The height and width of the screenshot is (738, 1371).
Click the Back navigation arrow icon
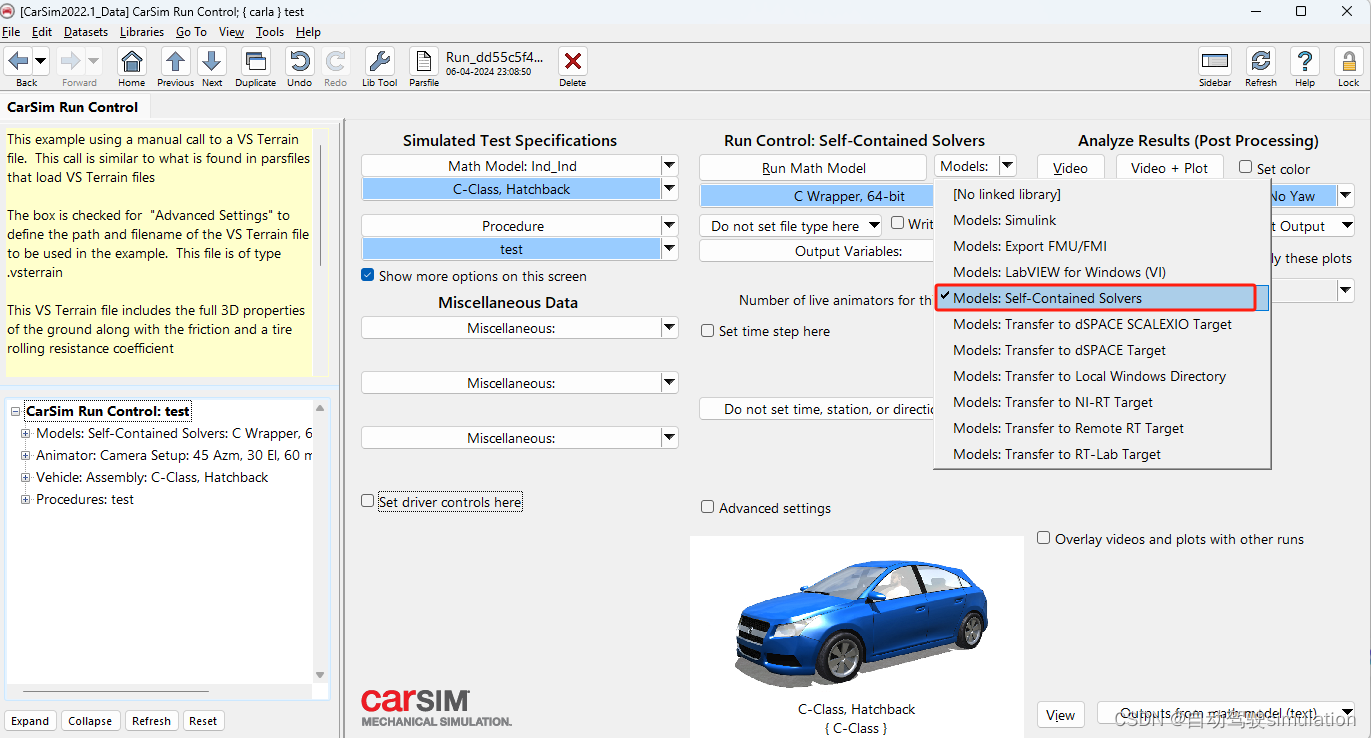pyautogui.click(x=19, y=60)
